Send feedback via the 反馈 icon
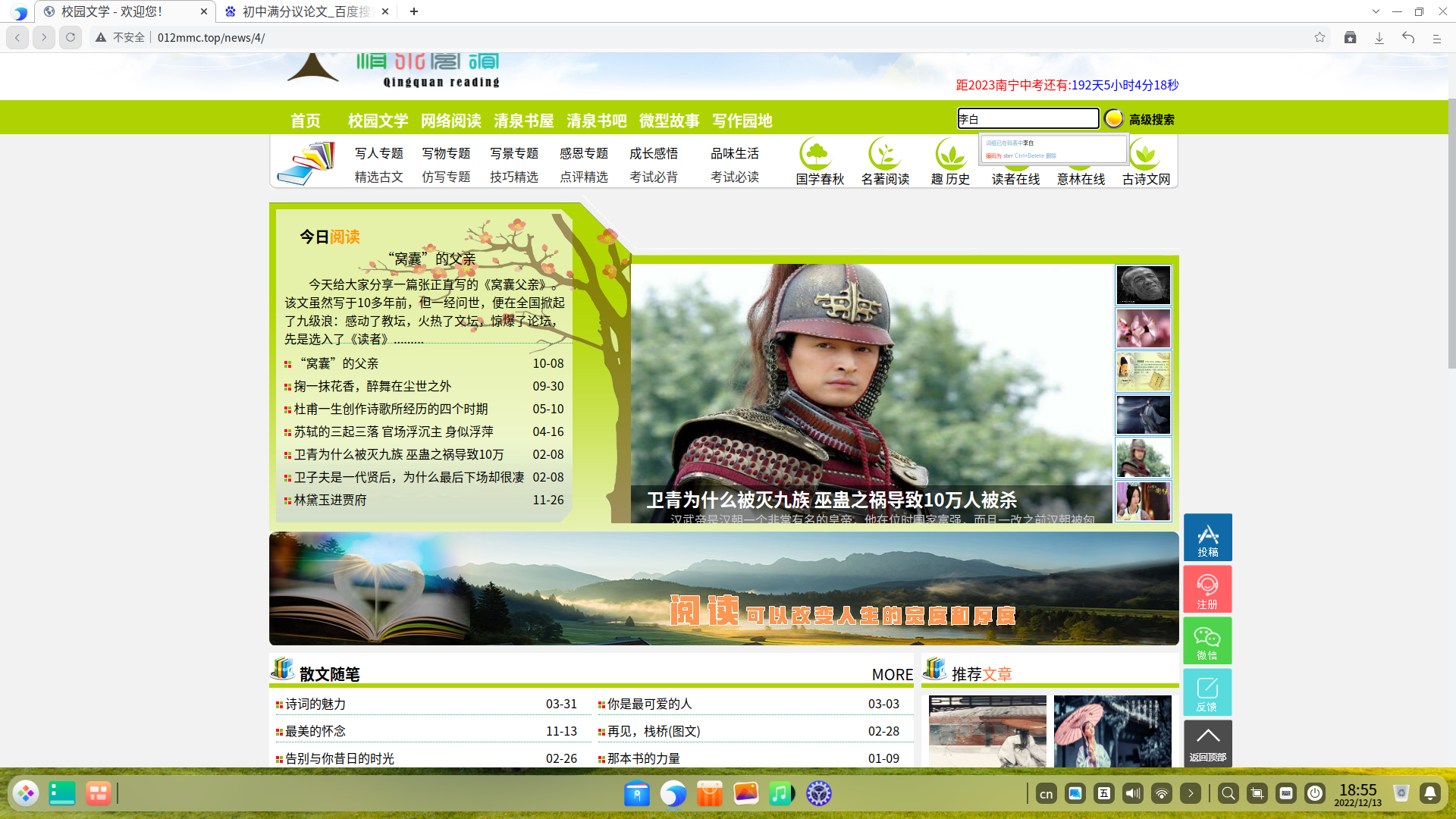 click(1207, 692)
